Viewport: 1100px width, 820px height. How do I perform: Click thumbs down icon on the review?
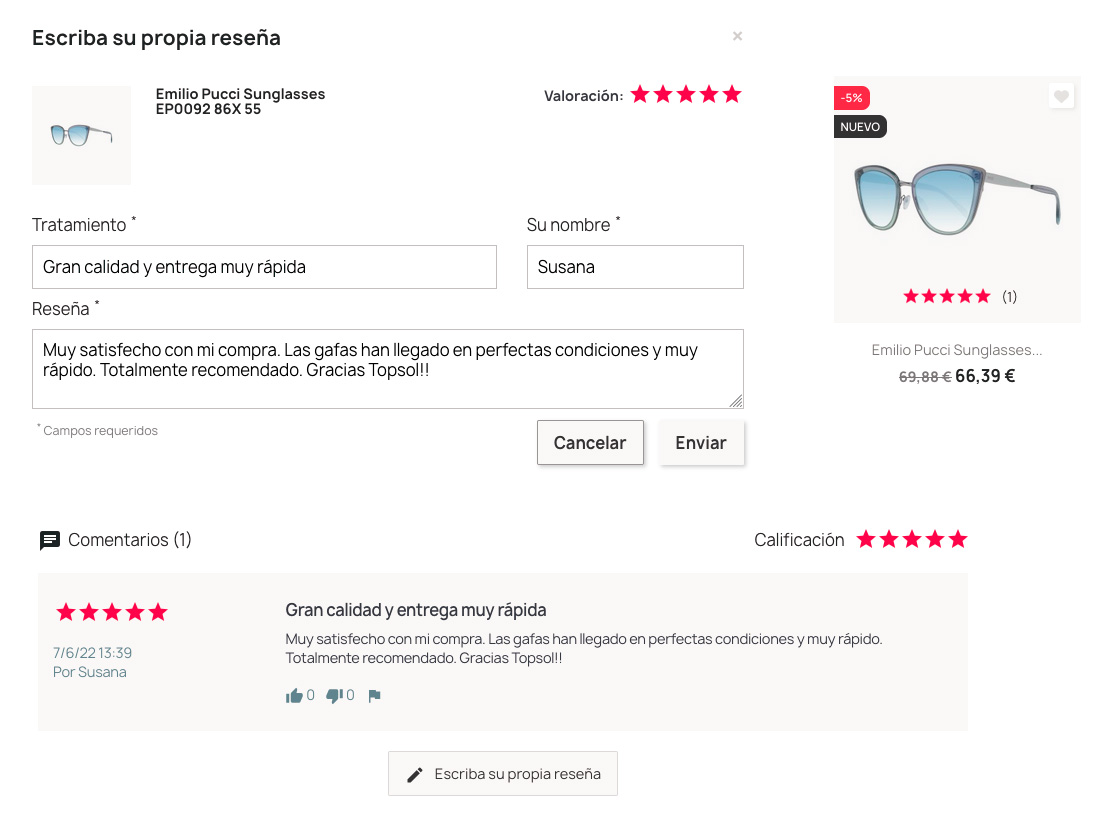click(x=334, y=695)
